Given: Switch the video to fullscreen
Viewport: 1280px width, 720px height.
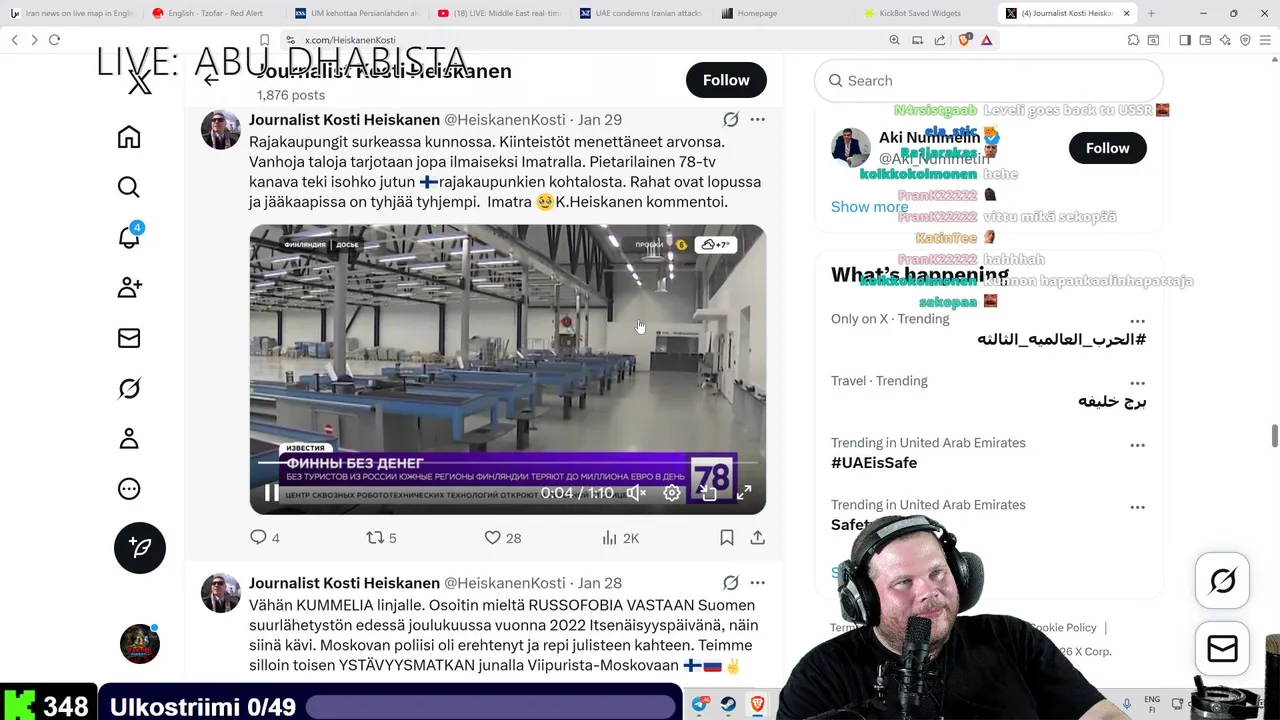Looking at the screenshot, I should tap(744, 493).
